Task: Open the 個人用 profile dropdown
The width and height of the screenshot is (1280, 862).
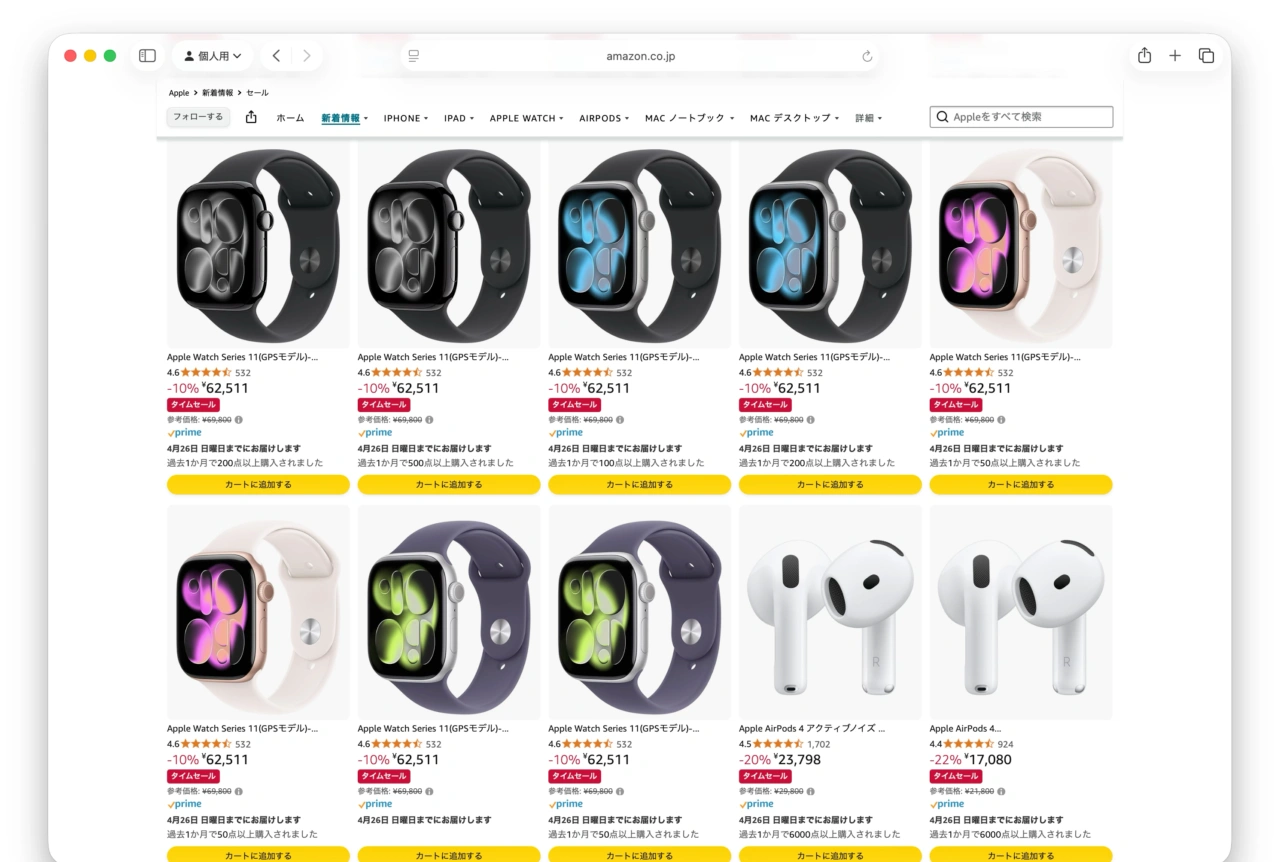Action: click(212, 56)
